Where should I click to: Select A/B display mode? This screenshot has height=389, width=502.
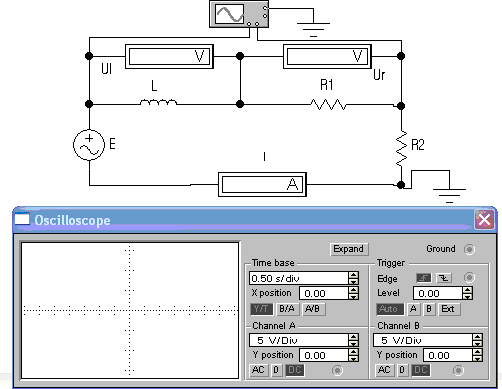click(x=313, y=309)
